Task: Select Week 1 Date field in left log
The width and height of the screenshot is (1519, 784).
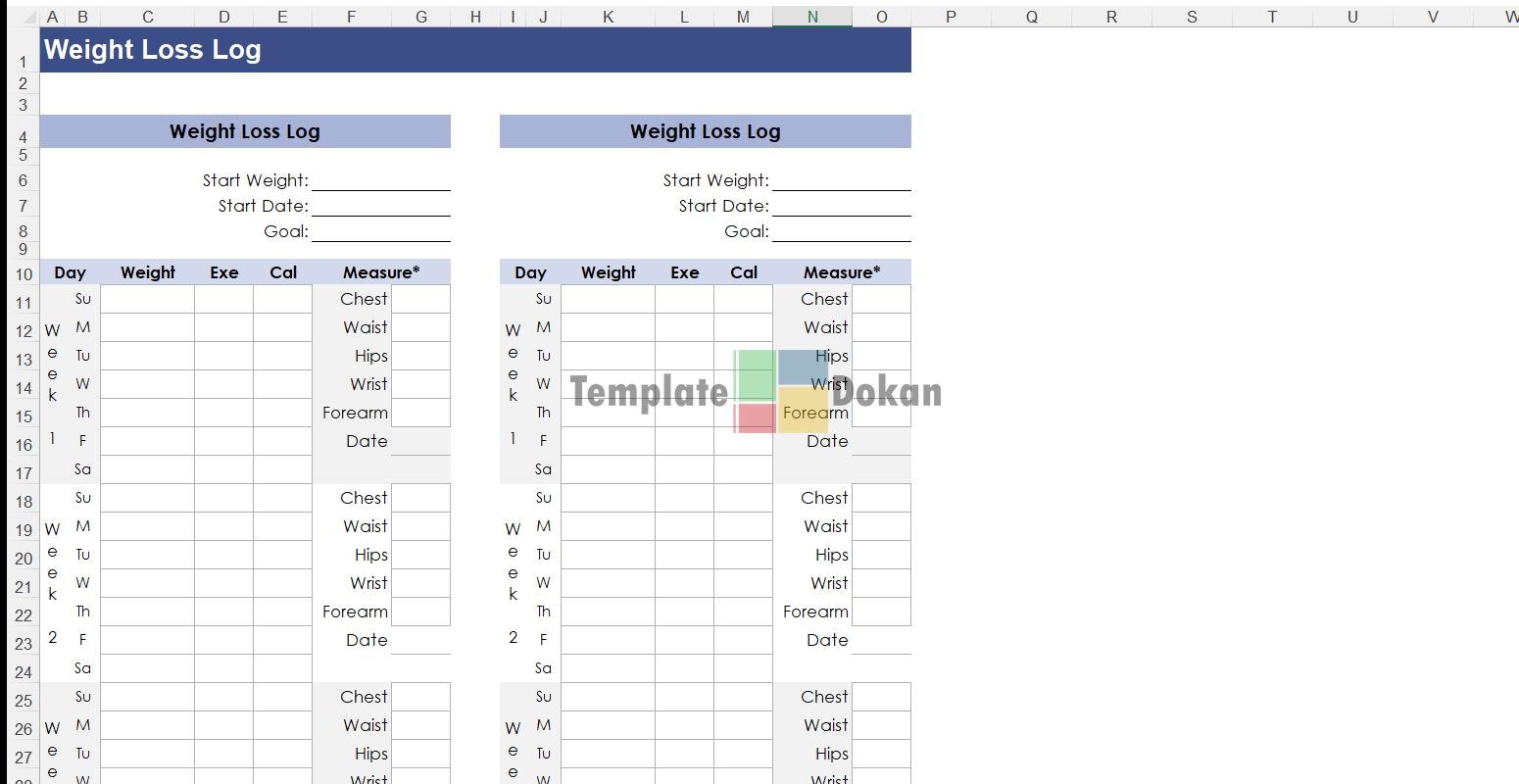Action: (x=420, y=441)
